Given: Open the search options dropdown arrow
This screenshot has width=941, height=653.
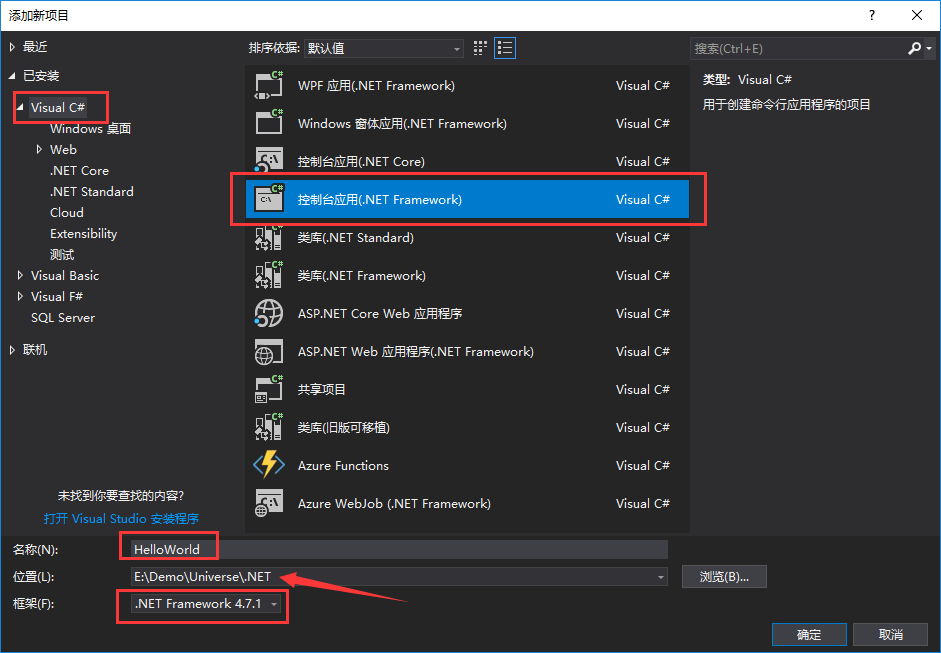Looking at the screenshot, I should pyautogui.click(x=929, y=48).
